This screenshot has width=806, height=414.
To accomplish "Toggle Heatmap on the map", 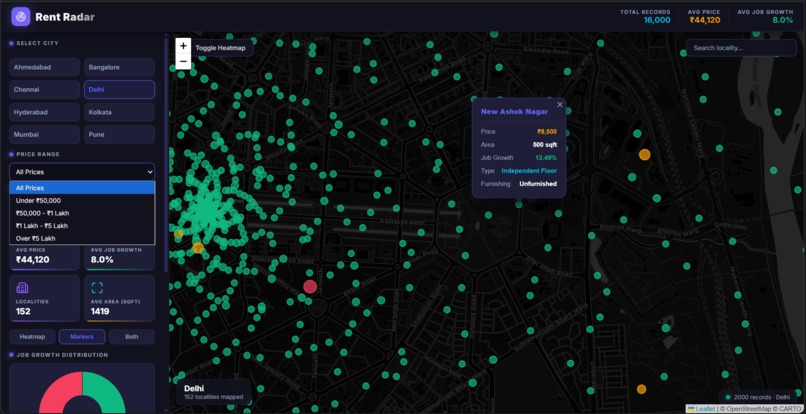I will click(x=220, y=48).
